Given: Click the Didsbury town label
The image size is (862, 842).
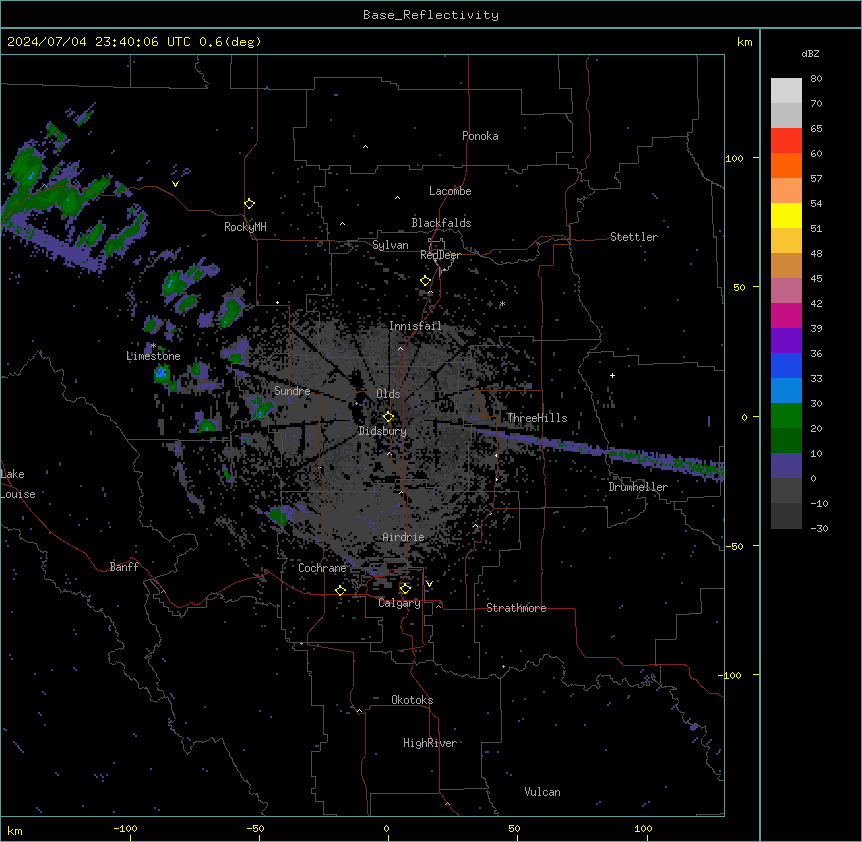Looking at the screenshot, I should (x=382, y=431).
